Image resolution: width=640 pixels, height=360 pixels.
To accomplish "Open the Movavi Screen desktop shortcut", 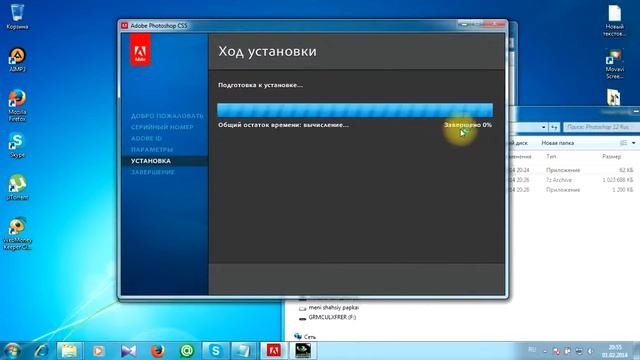I will (614, 64).
